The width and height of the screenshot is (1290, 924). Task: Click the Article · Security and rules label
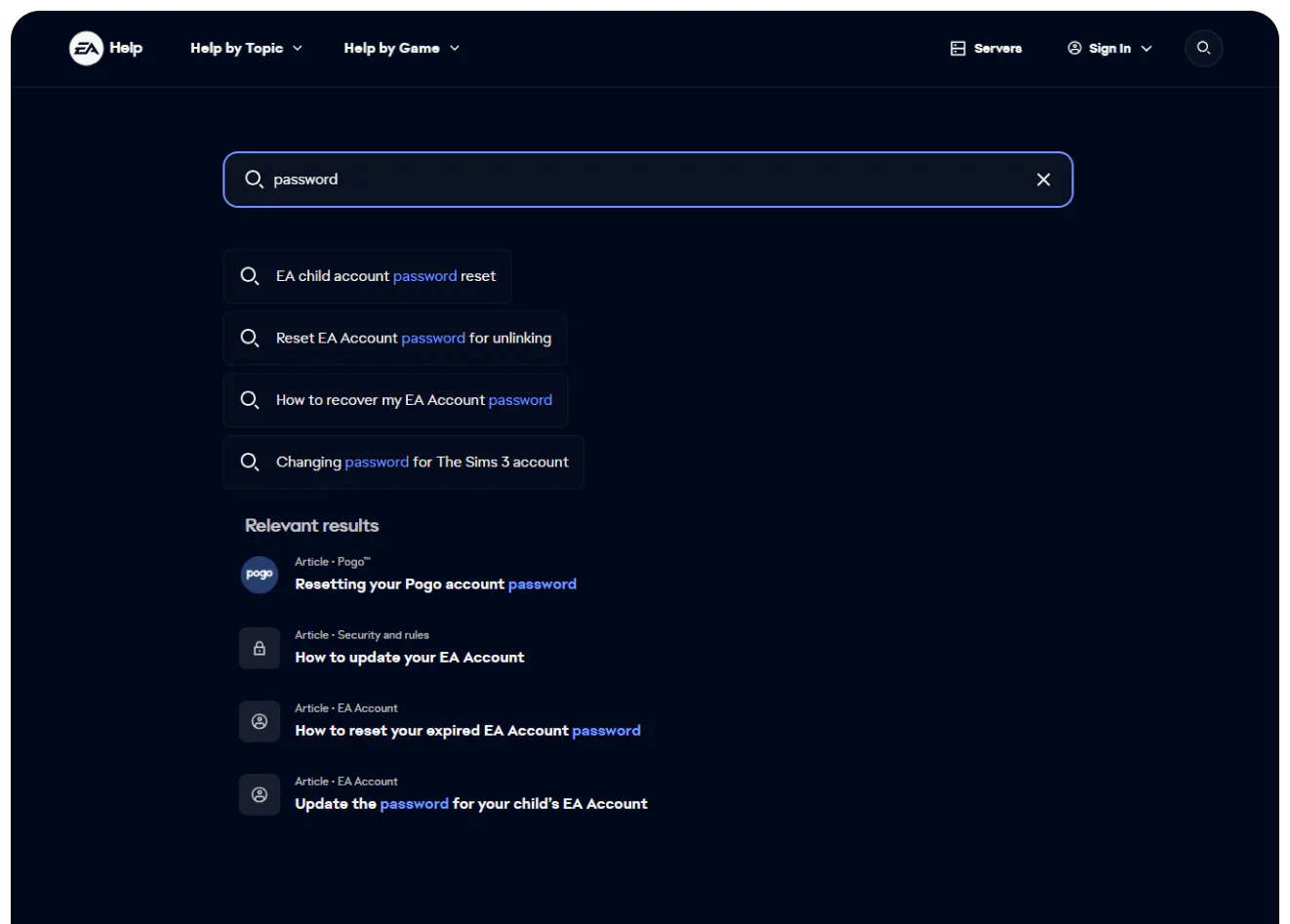pos(362,635)
